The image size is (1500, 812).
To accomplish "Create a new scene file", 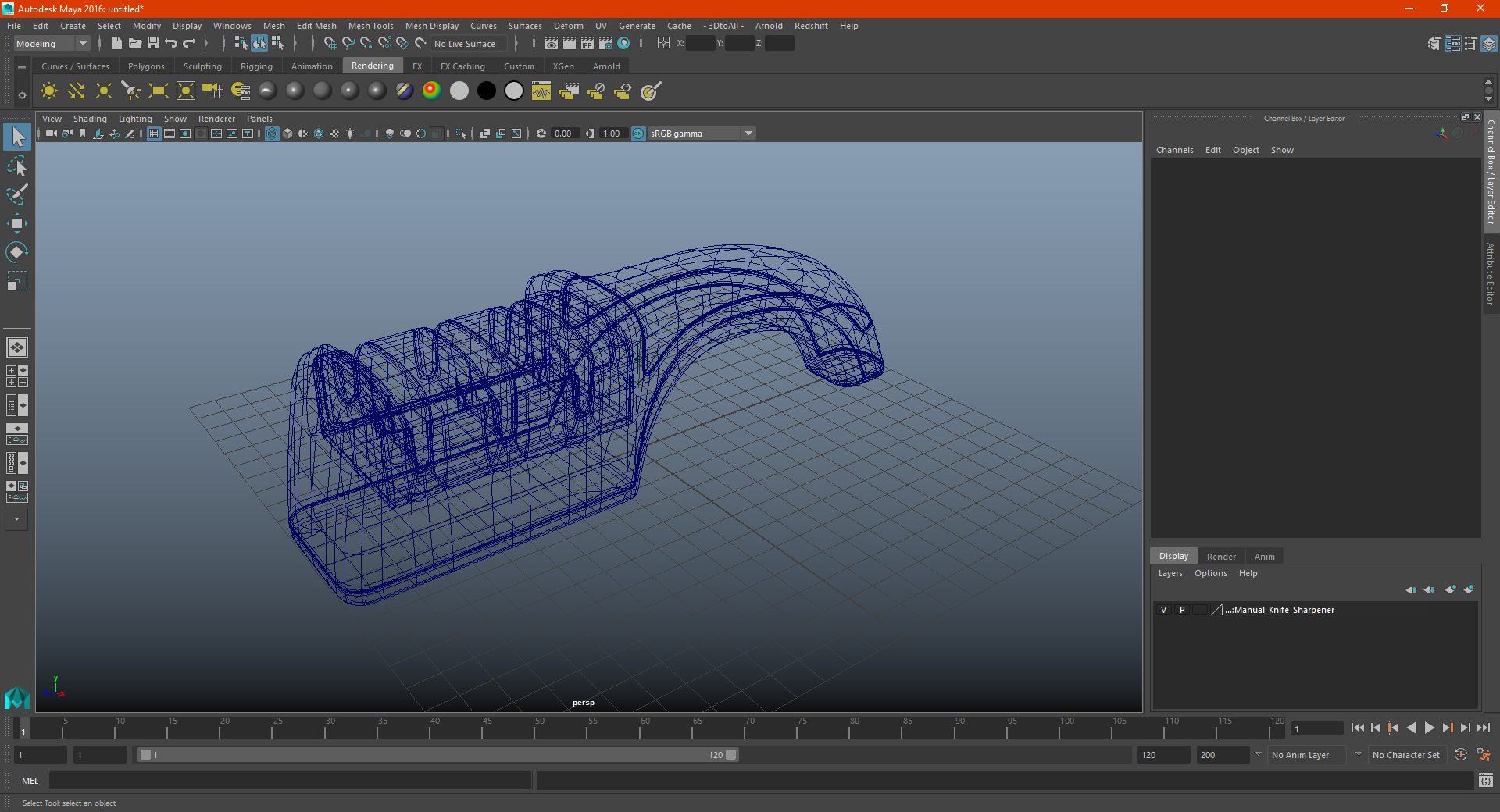I will 116,44.
